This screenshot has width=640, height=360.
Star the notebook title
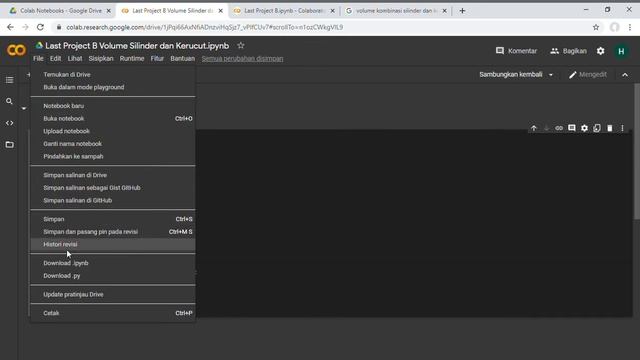coord(241,45)
